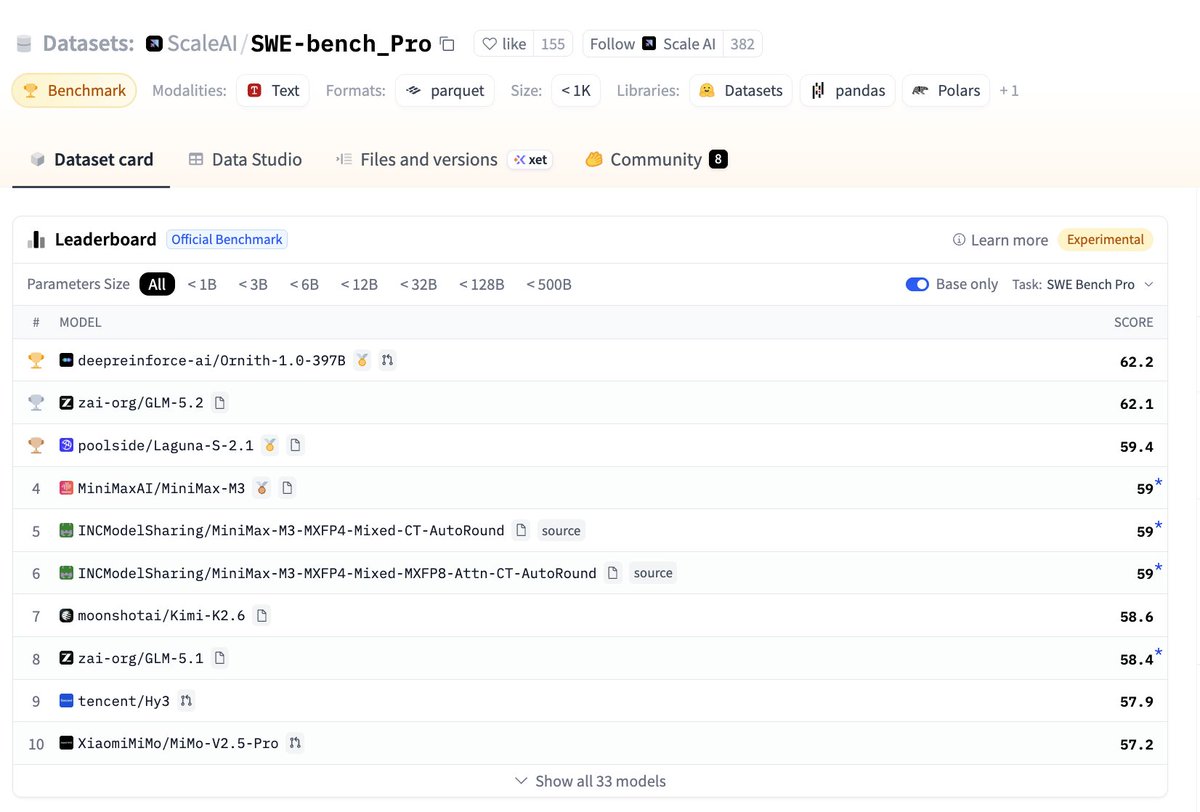Click bronze medal icon beside MiniMax-M3
Viewport: 1200px width, 812px height.
click(x=262, y=488)
